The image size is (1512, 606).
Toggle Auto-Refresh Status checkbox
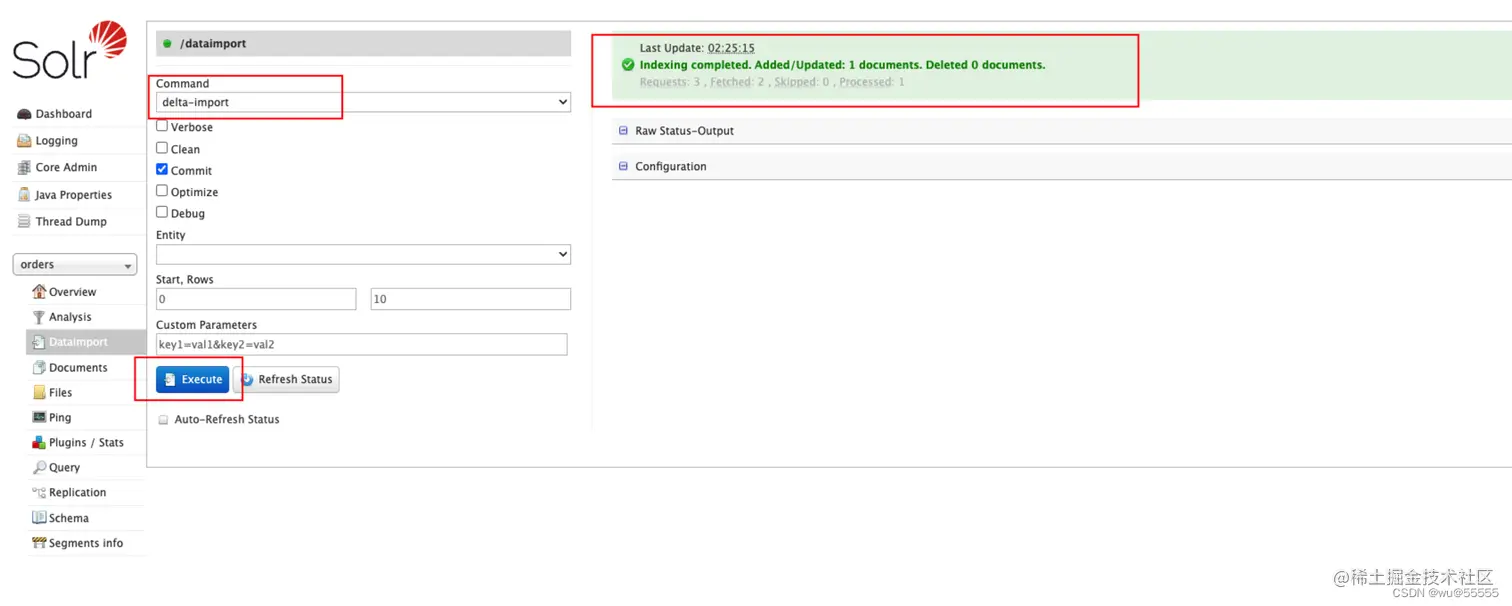[164, 420]
